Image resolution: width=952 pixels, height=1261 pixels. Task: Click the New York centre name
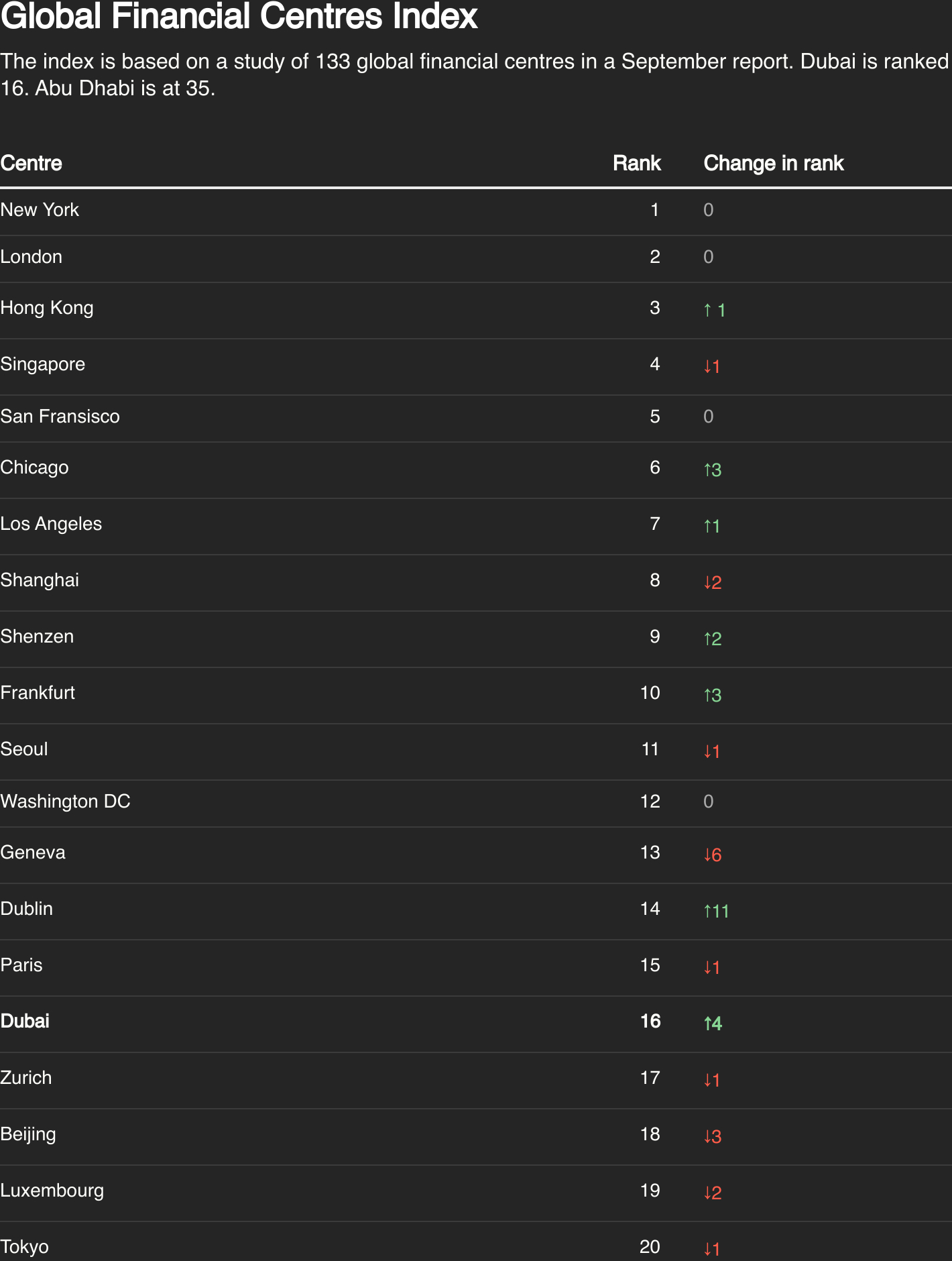pos(40,210)
